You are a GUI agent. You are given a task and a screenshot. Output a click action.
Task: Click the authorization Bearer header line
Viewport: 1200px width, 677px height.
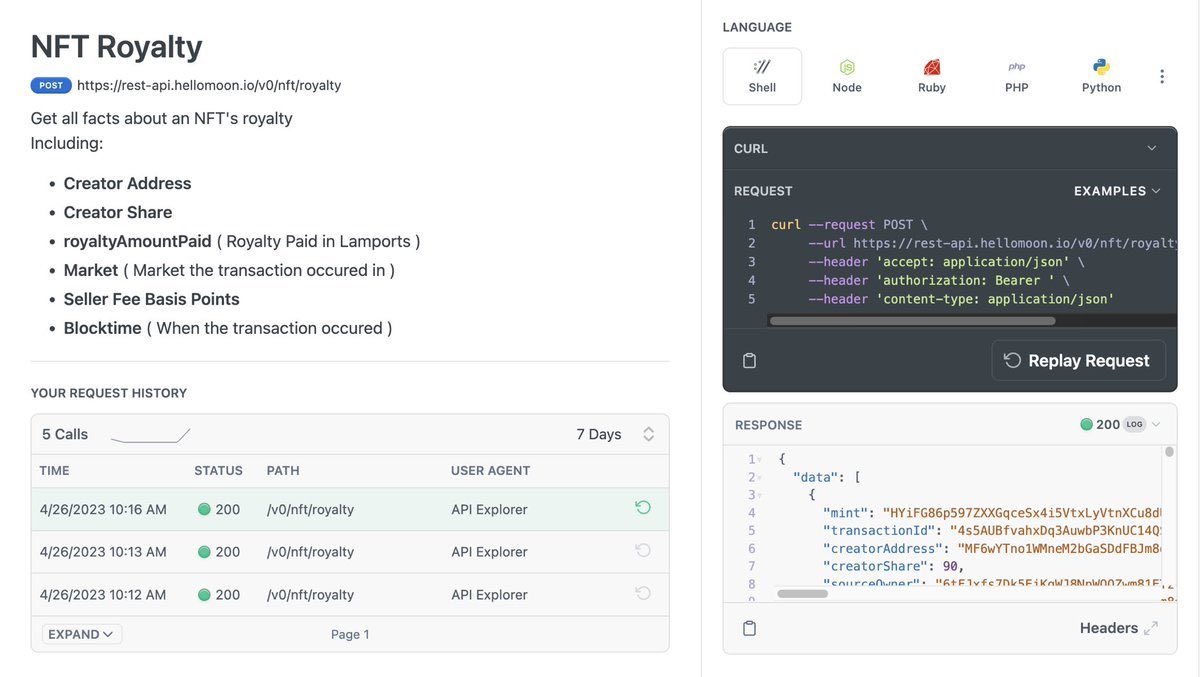coord(939,280)
